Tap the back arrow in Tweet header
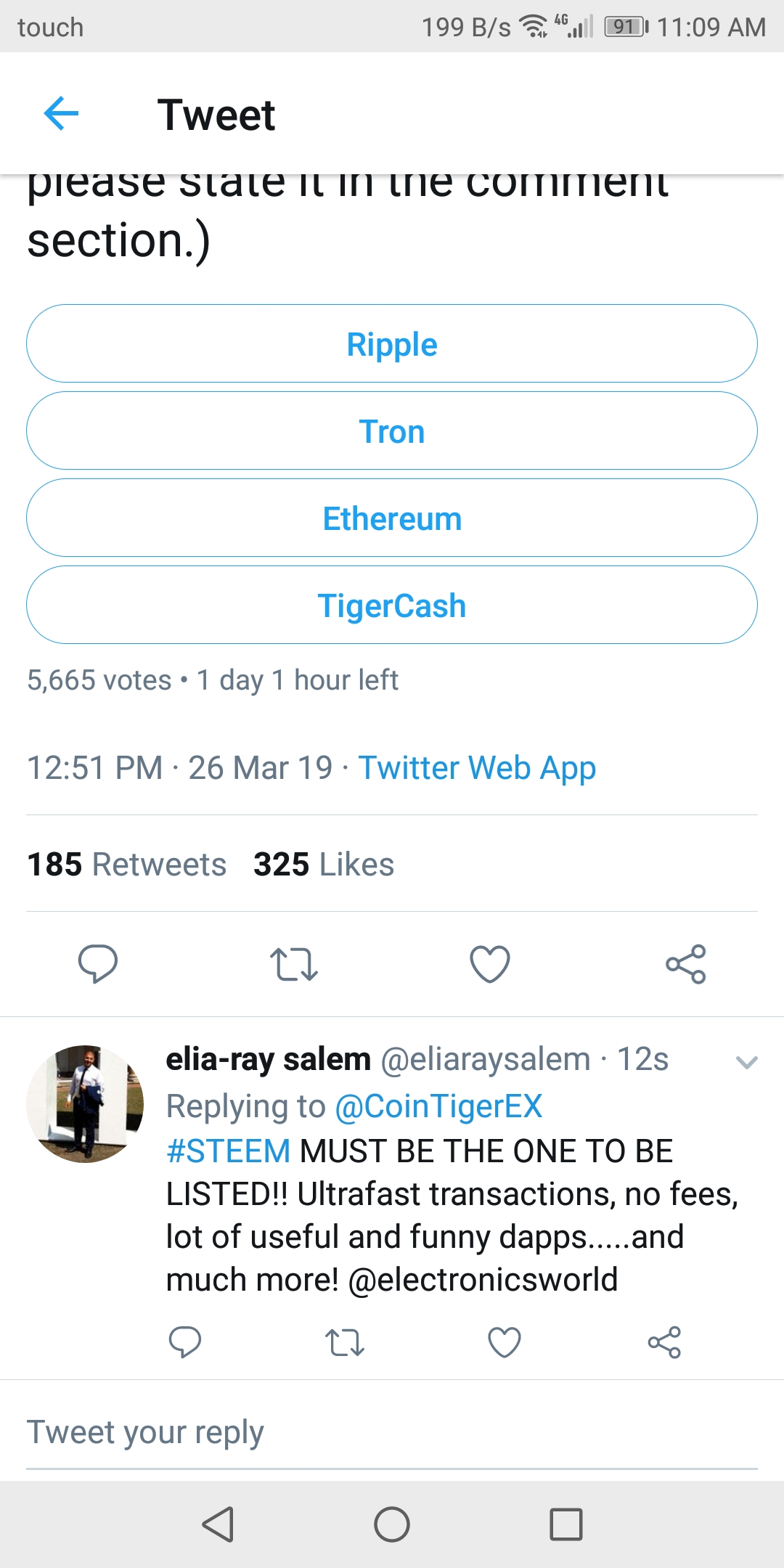The image size is (784, 1568). [61, 114]
